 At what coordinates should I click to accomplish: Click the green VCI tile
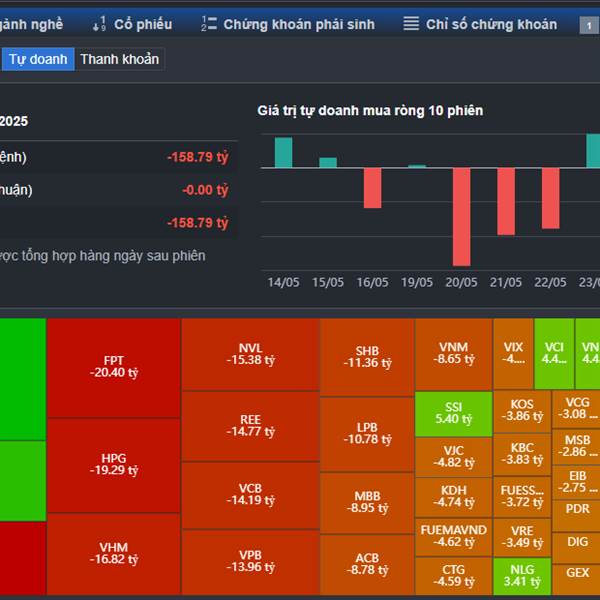554,354
